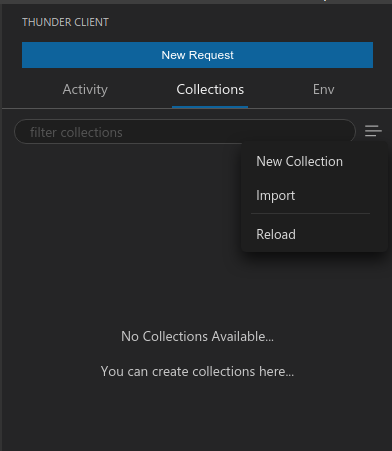Open the Env tab
Viewport: 392px width, 451px height.
click(323, 90)
